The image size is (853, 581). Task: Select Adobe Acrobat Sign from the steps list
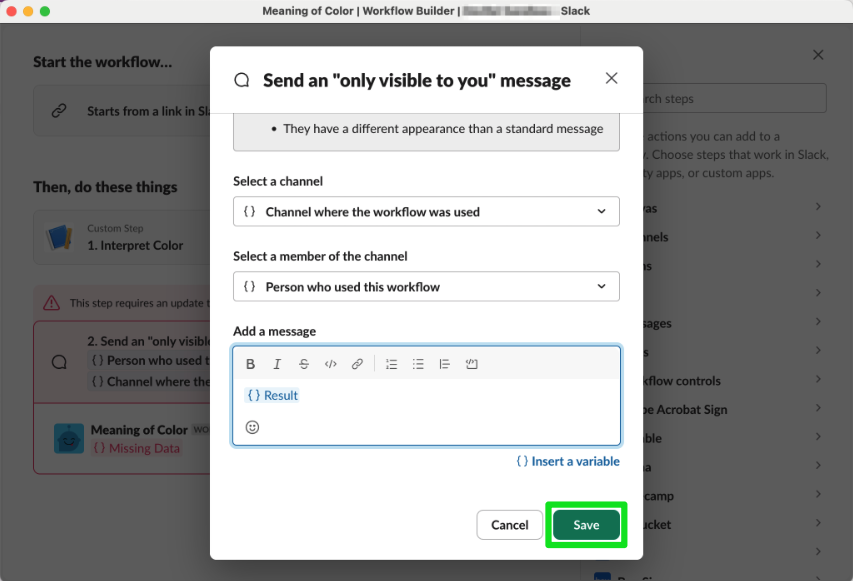point(720,409)
